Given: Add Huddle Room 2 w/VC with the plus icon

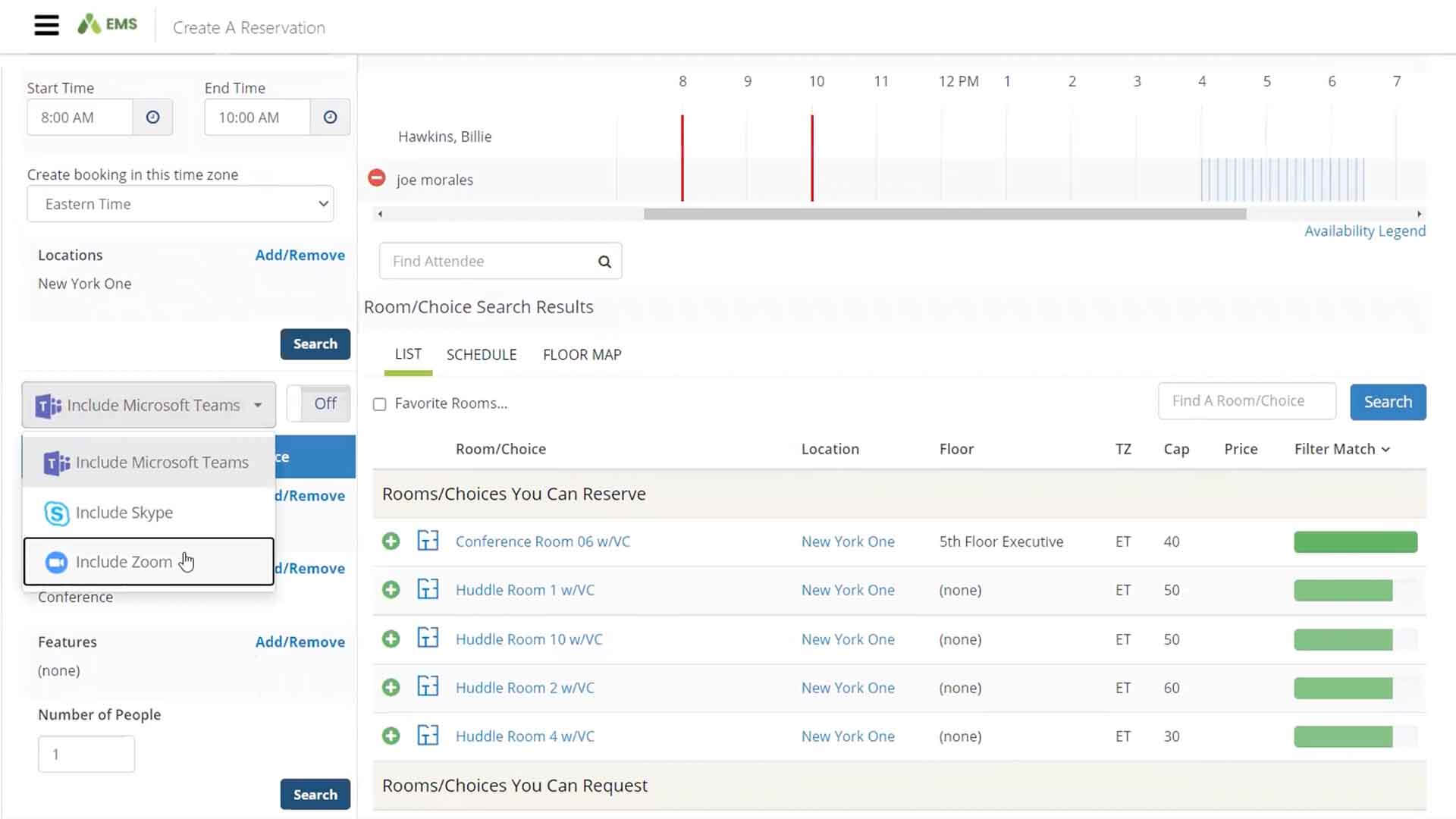Looking at the screenshot, I should point(391,687).
